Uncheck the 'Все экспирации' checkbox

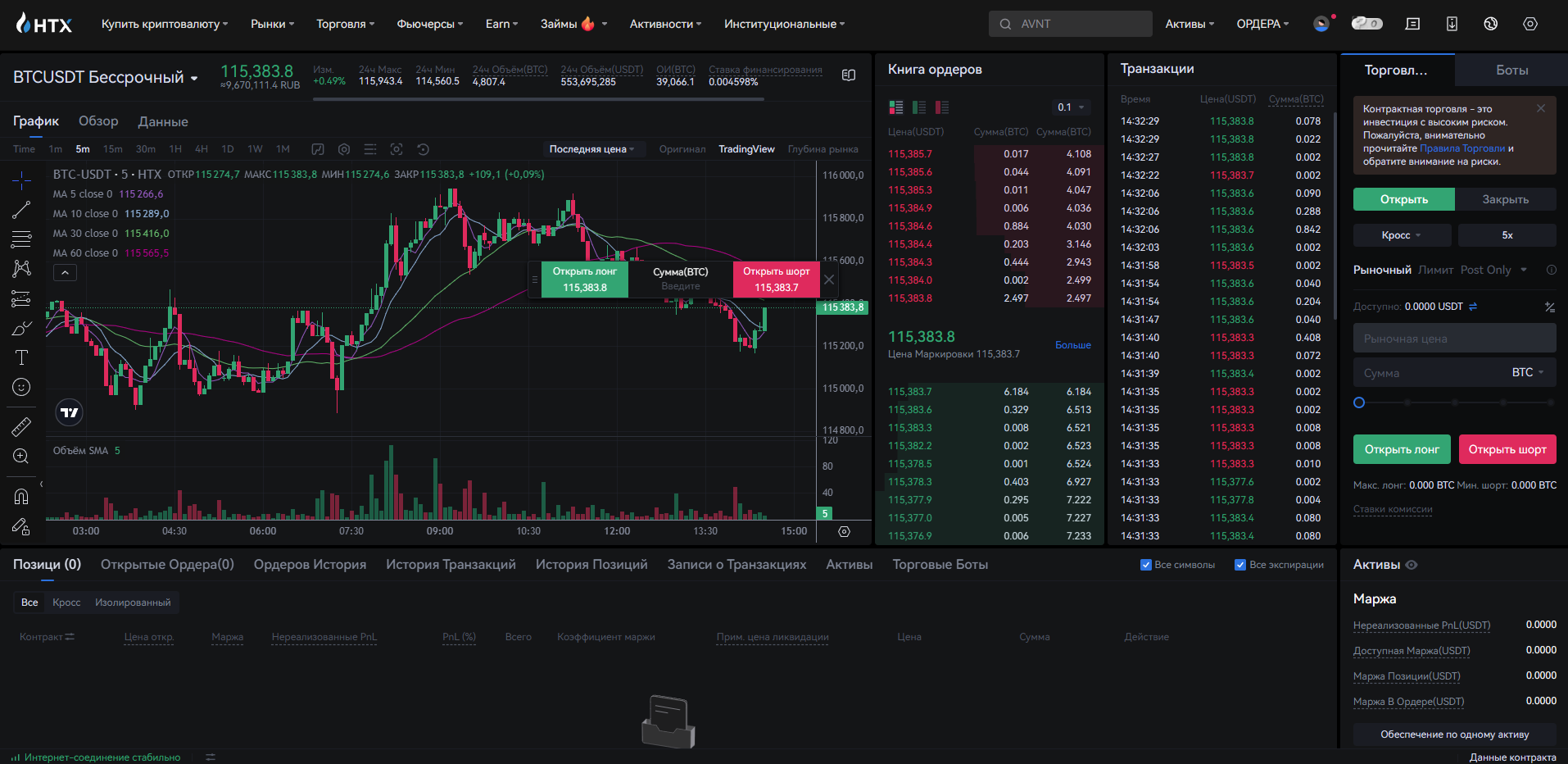(x=1240, y=565)
